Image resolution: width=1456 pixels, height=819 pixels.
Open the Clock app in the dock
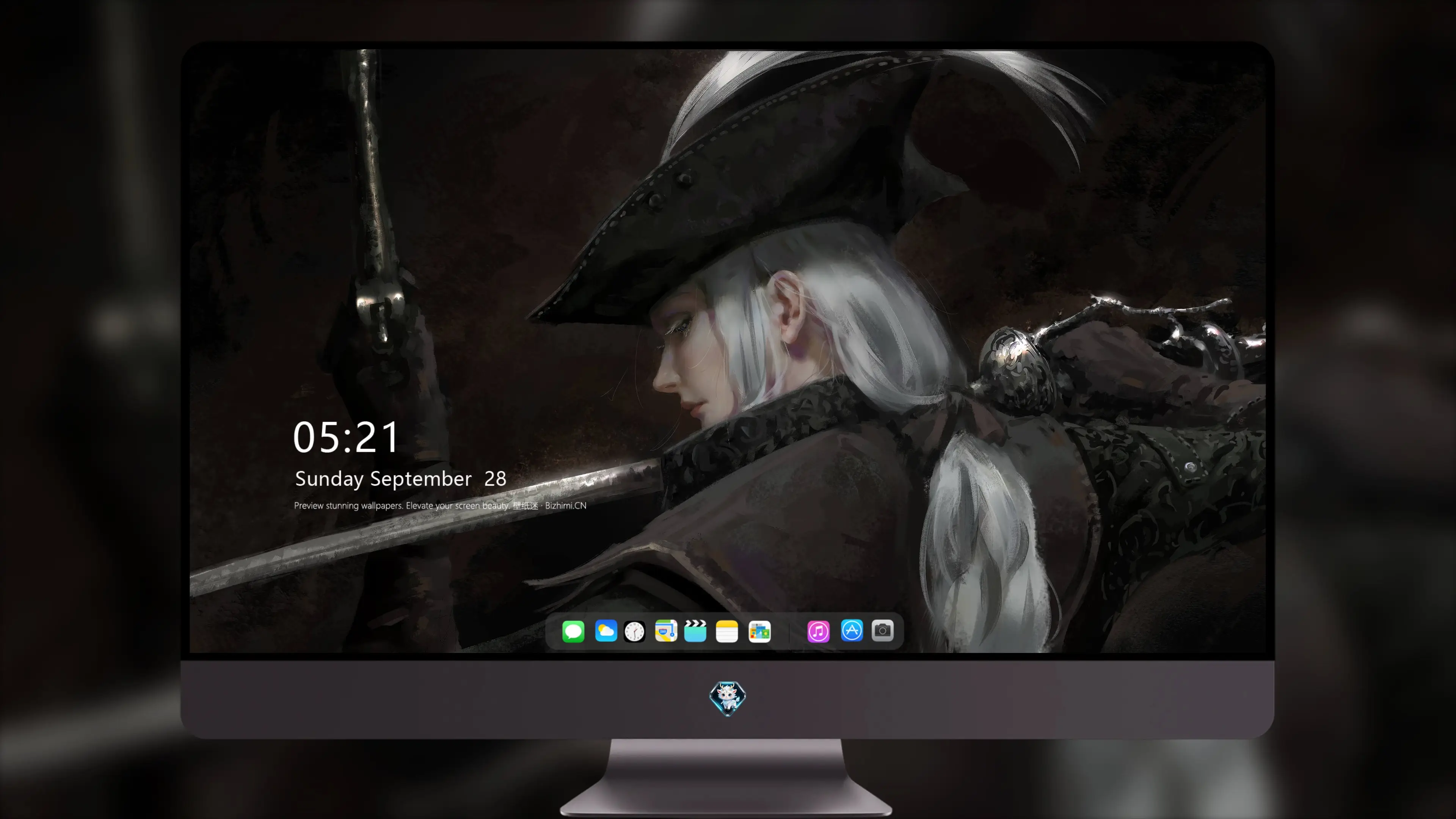pos(634,631)
